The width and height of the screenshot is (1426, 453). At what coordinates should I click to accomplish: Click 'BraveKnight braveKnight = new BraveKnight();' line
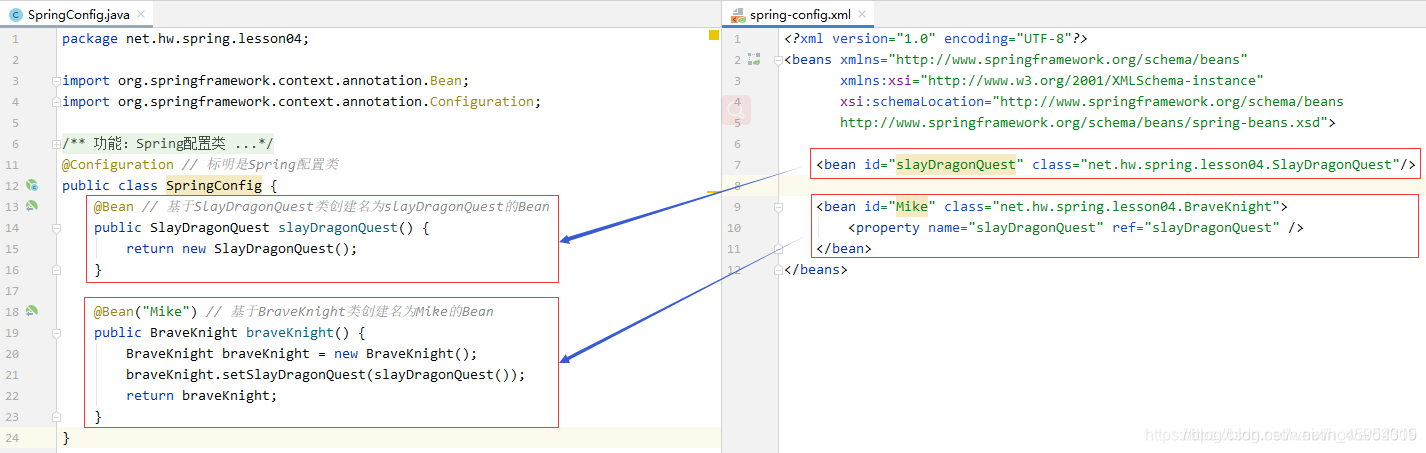coord(302,353)
